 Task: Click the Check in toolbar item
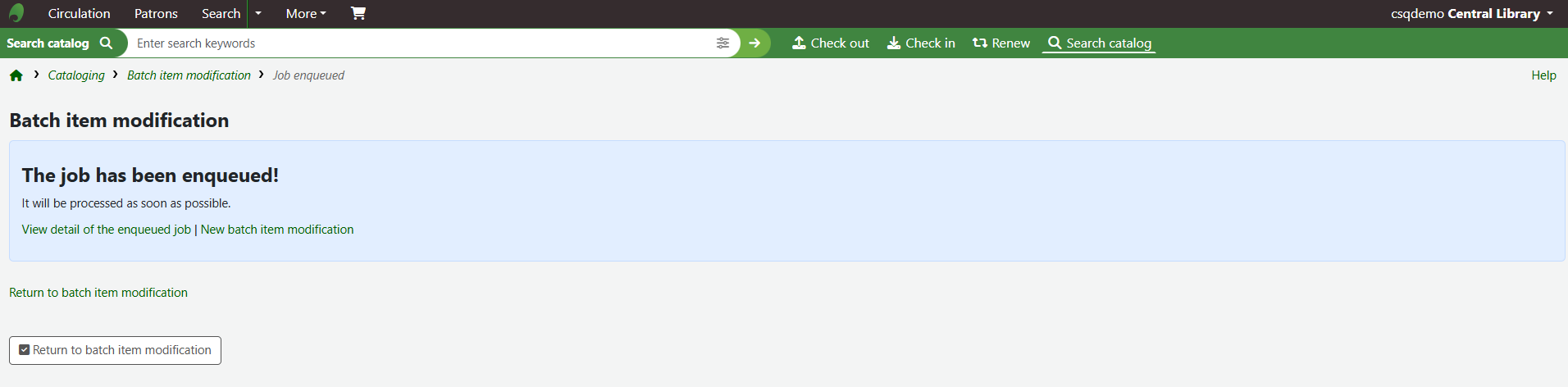pyautogui.click(x=921, y=43)
